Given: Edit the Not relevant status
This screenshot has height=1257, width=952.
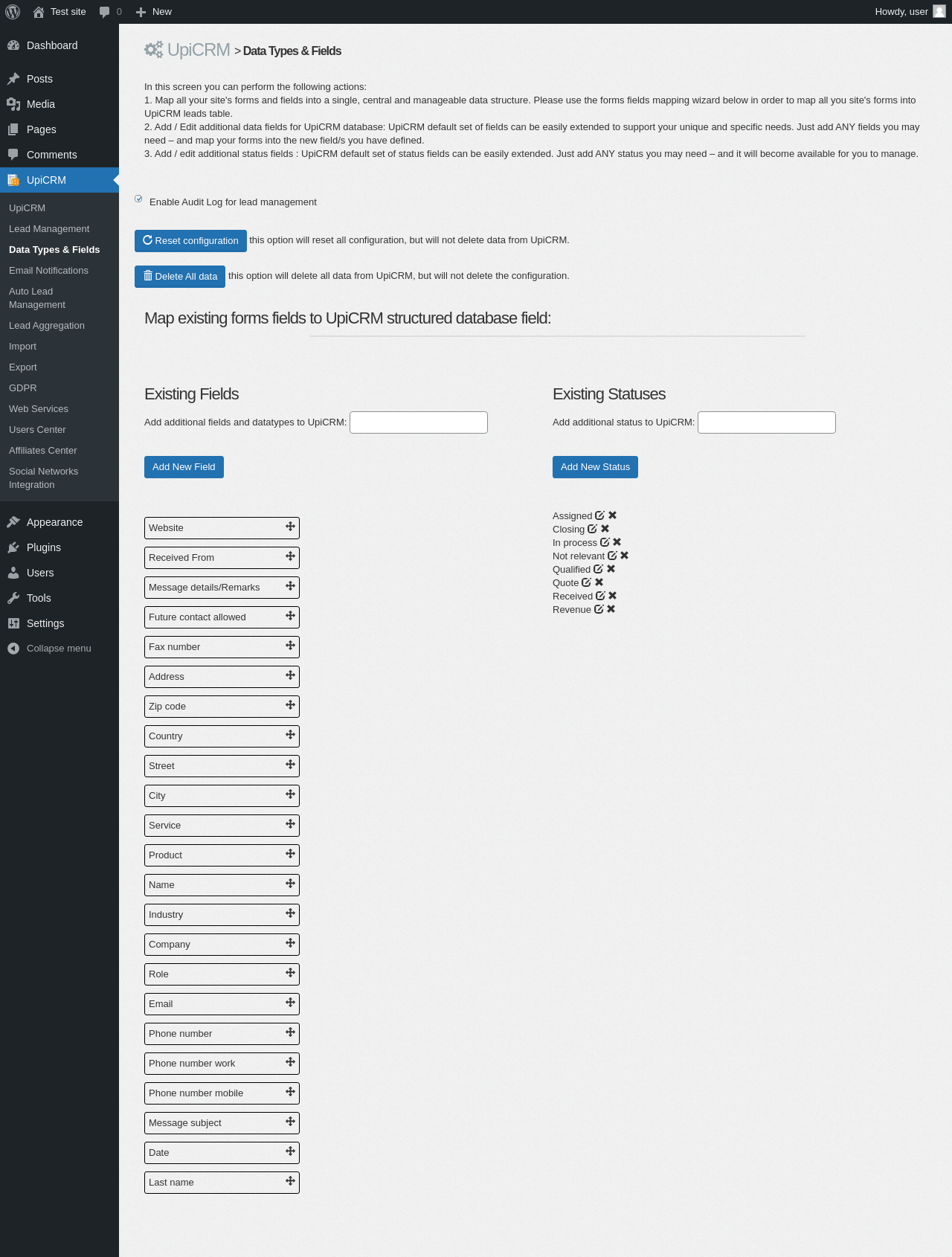Looking at the screenshot, I should pos(612,556).
